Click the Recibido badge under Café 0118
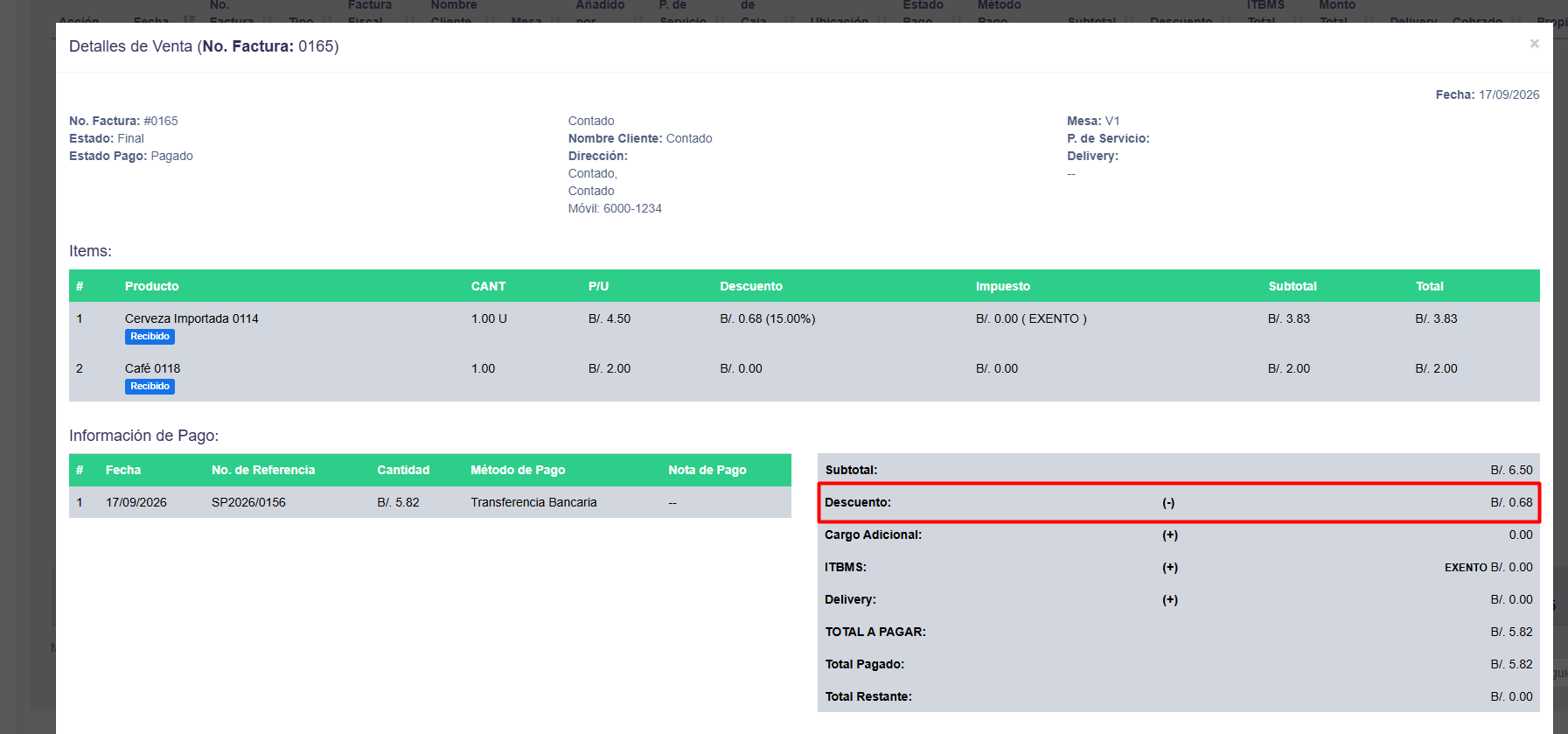Image resolution: width=1568 pixels, height=734 pixels. point(150,387)
